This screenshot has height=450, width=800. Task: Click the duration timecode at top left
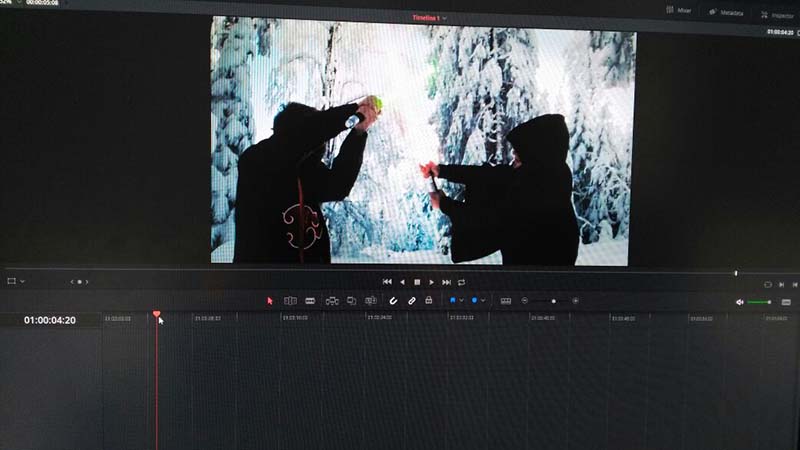click(42, 3)
